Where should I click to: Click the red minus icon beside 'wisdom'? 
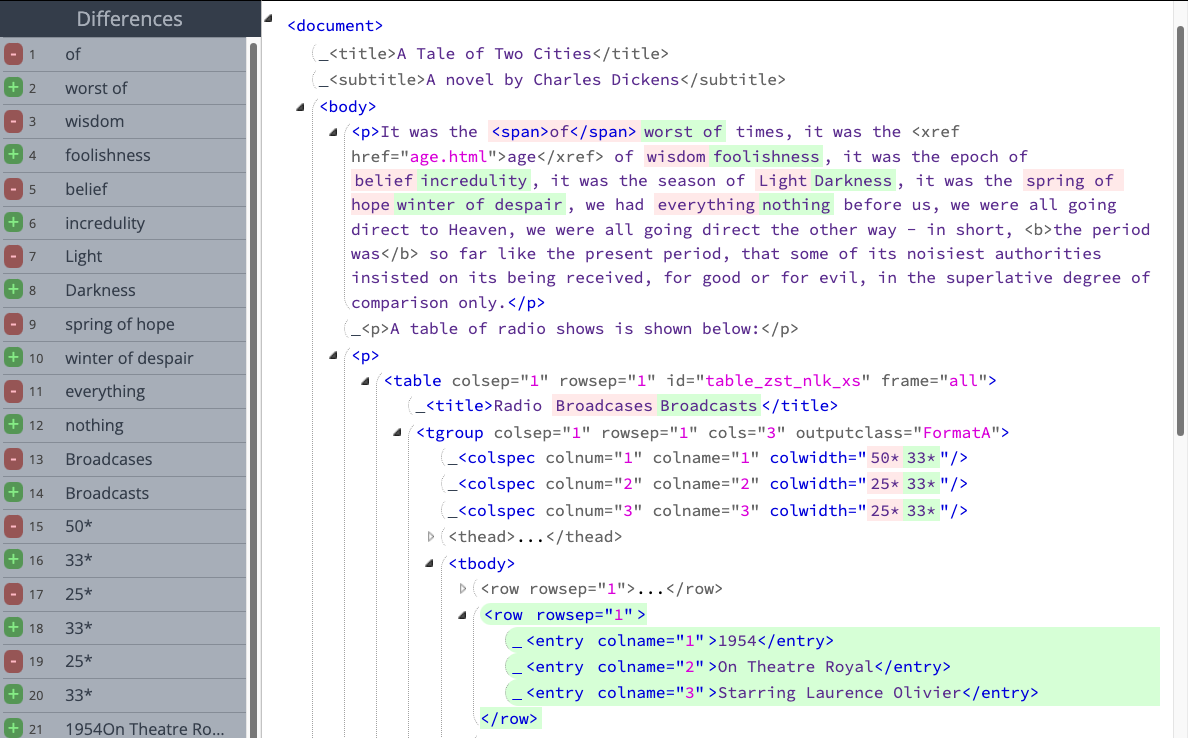click(x=13, y=121)
